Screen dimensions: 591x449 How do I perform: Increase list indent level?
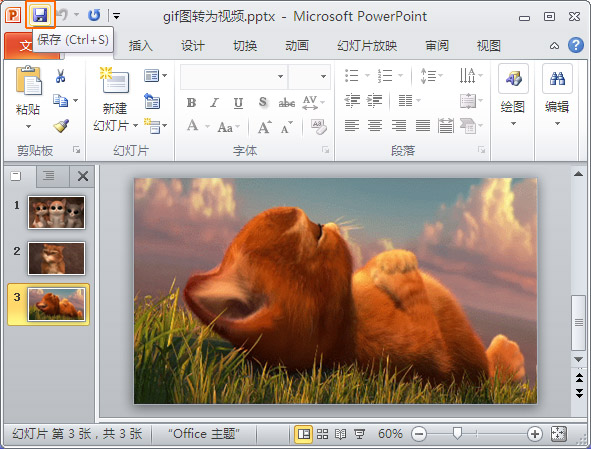[374, 101]
